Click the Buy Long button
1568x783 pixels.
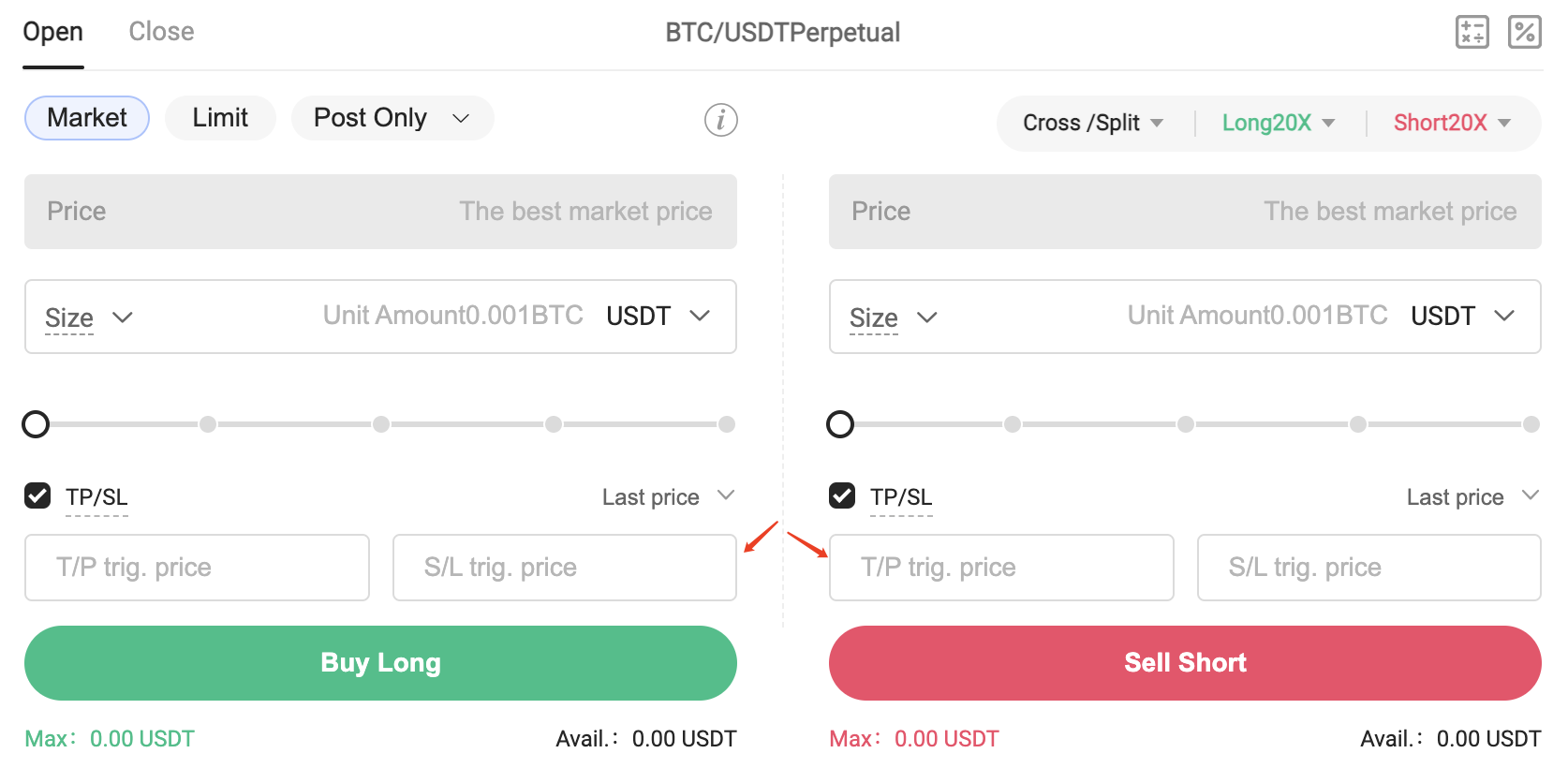click(x=380, y=663)
